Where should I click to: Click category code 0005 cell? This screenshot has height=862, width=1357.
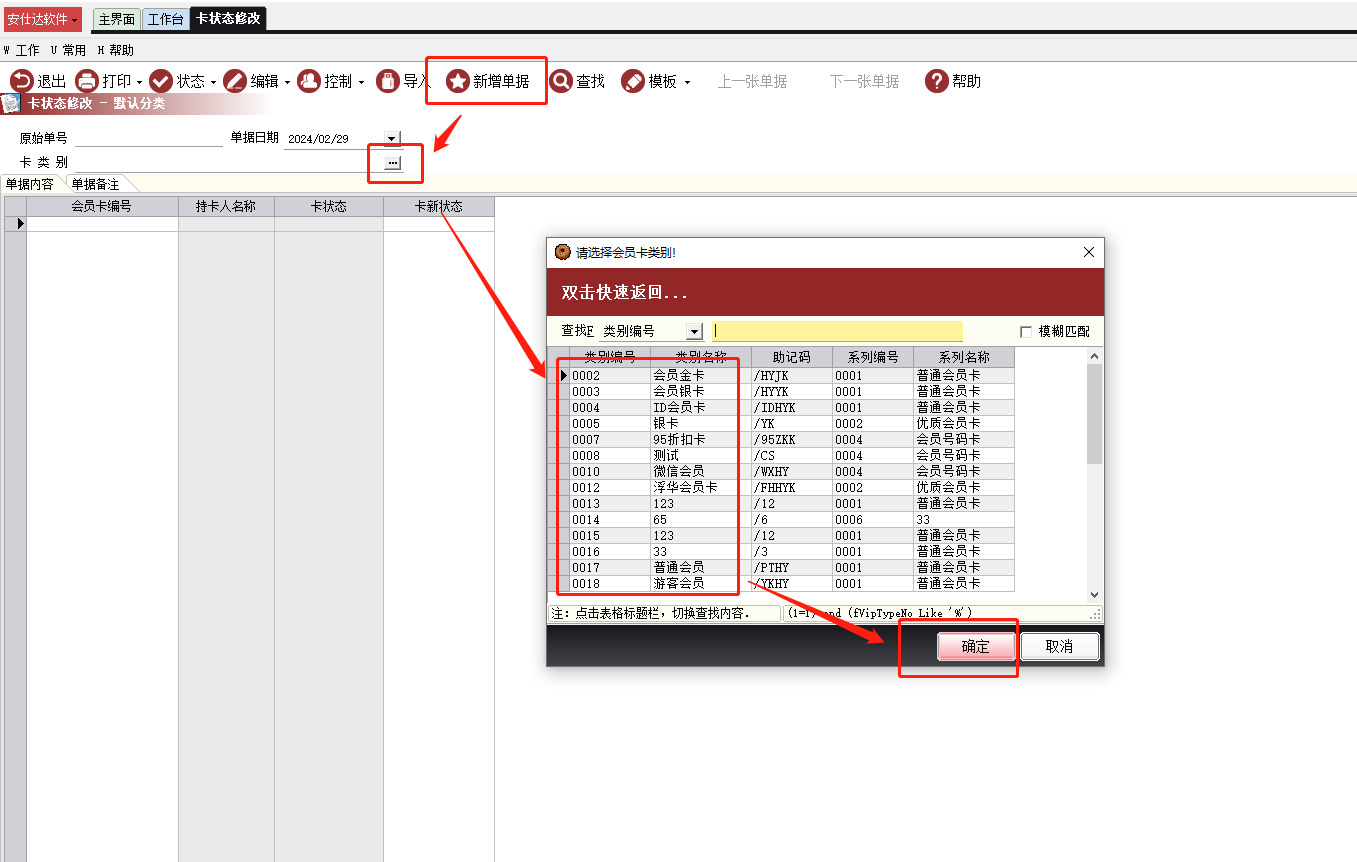pos(610,423)
